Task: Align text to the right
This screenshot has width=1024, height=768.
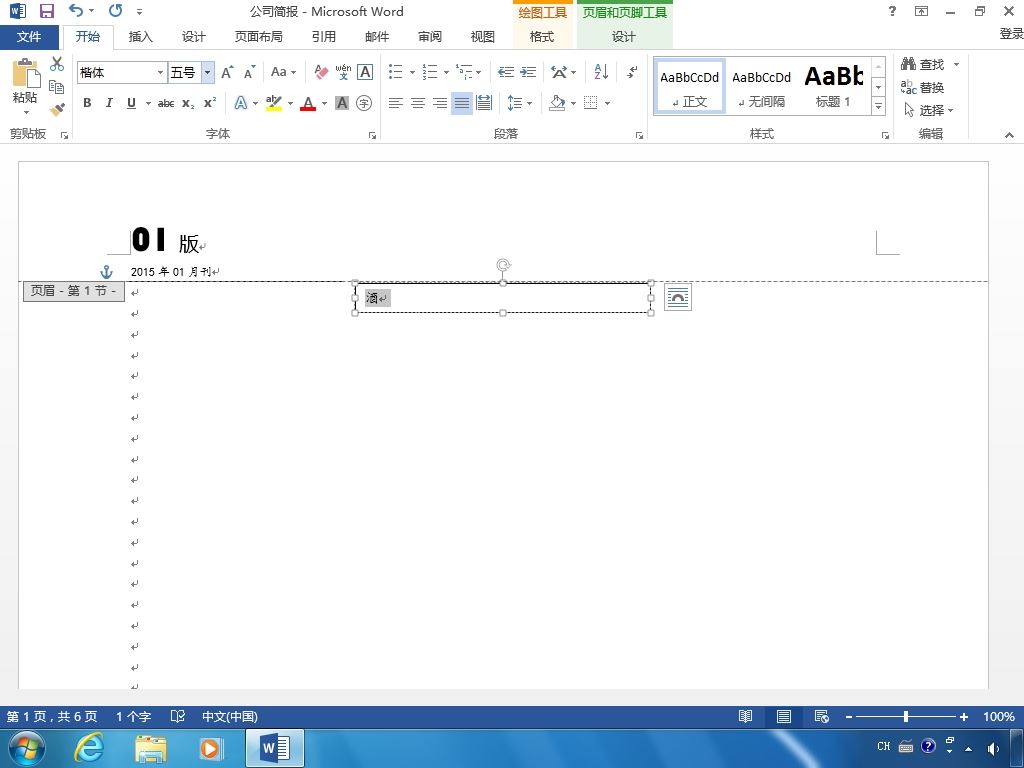Action: coord(440,103)
